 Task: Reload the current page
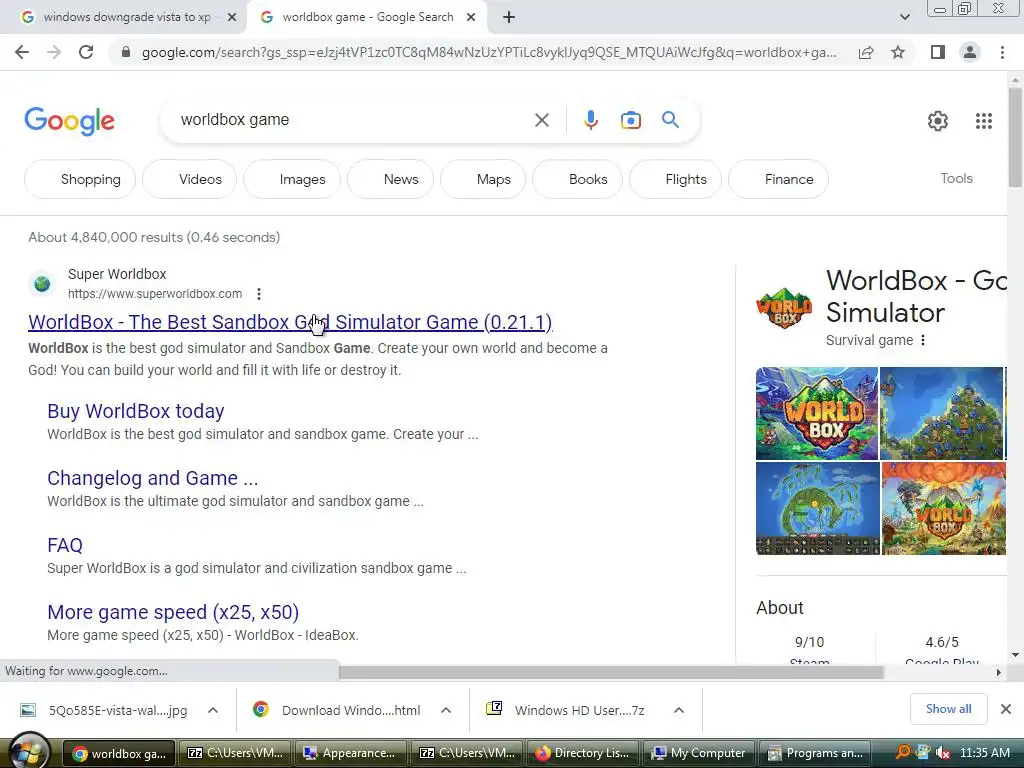pyautogui.click(x=86, y=52)
